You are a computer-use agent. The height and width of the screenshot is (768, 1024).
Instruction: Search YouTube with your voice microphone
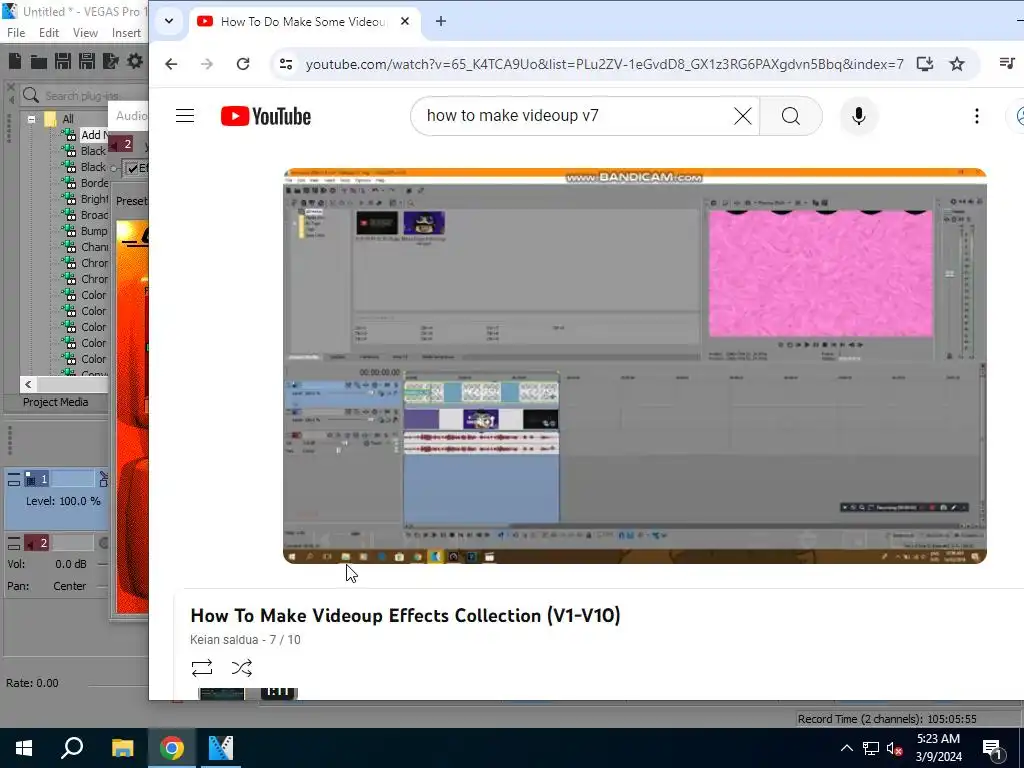859,116
